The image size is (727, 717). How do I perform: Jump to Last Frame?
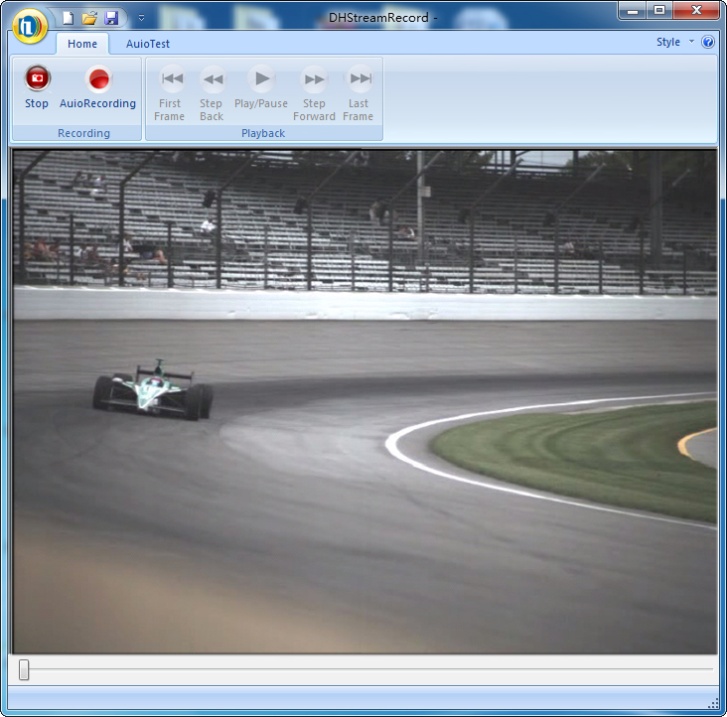pyautogui.click(x=359, y=79)
